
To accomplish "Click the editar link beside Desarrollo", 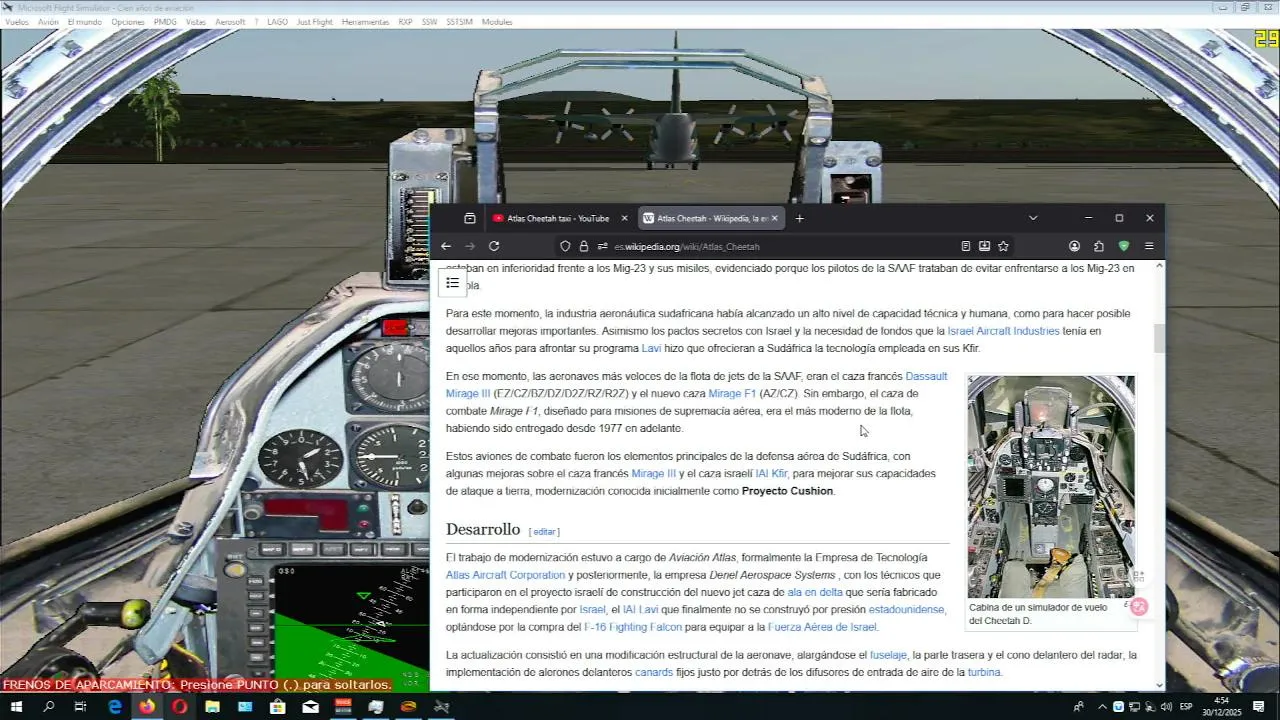I will (544, 532).
